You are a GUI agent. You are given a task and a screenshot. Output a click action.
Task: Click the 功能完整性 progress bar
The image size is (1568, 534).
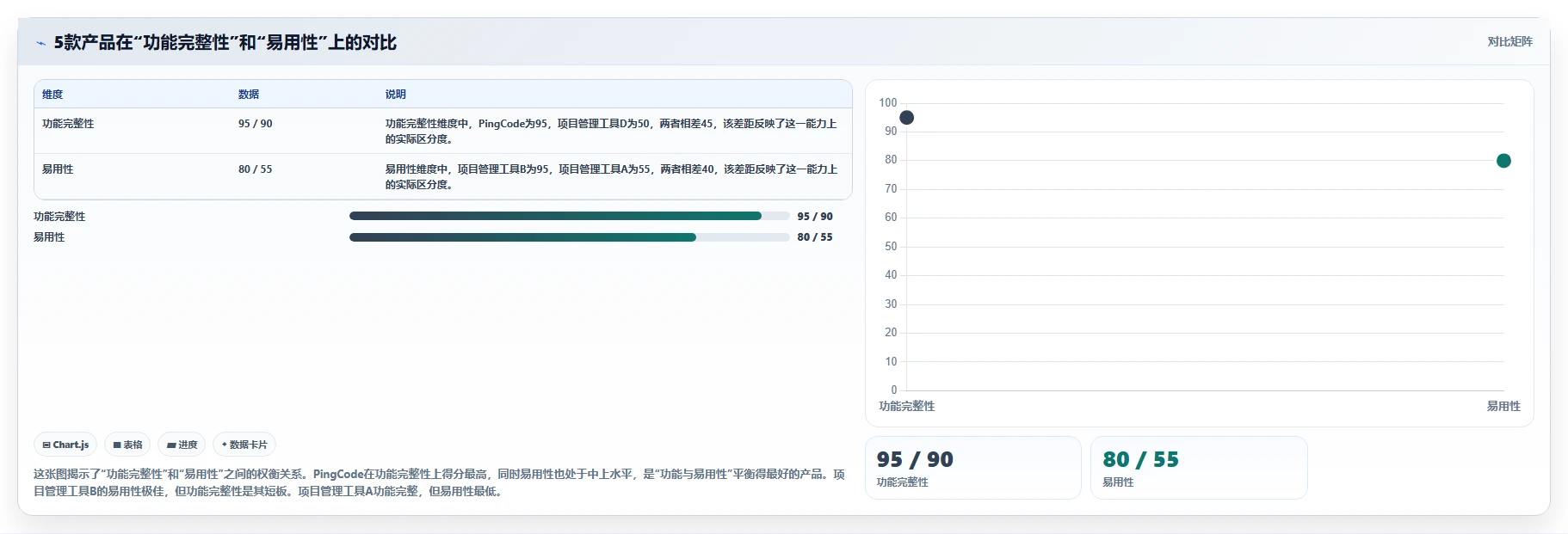[x=569, y=217]
